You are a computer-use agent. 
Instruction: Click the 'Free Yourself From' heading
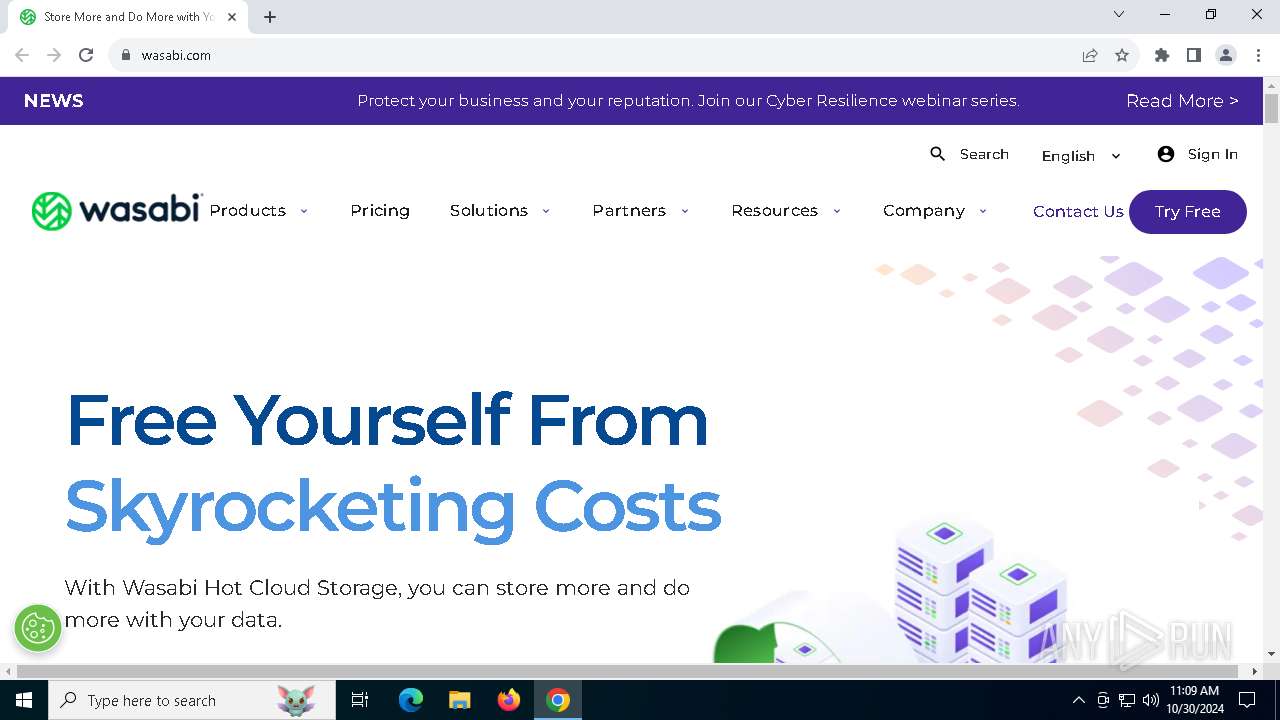(387, 420)
